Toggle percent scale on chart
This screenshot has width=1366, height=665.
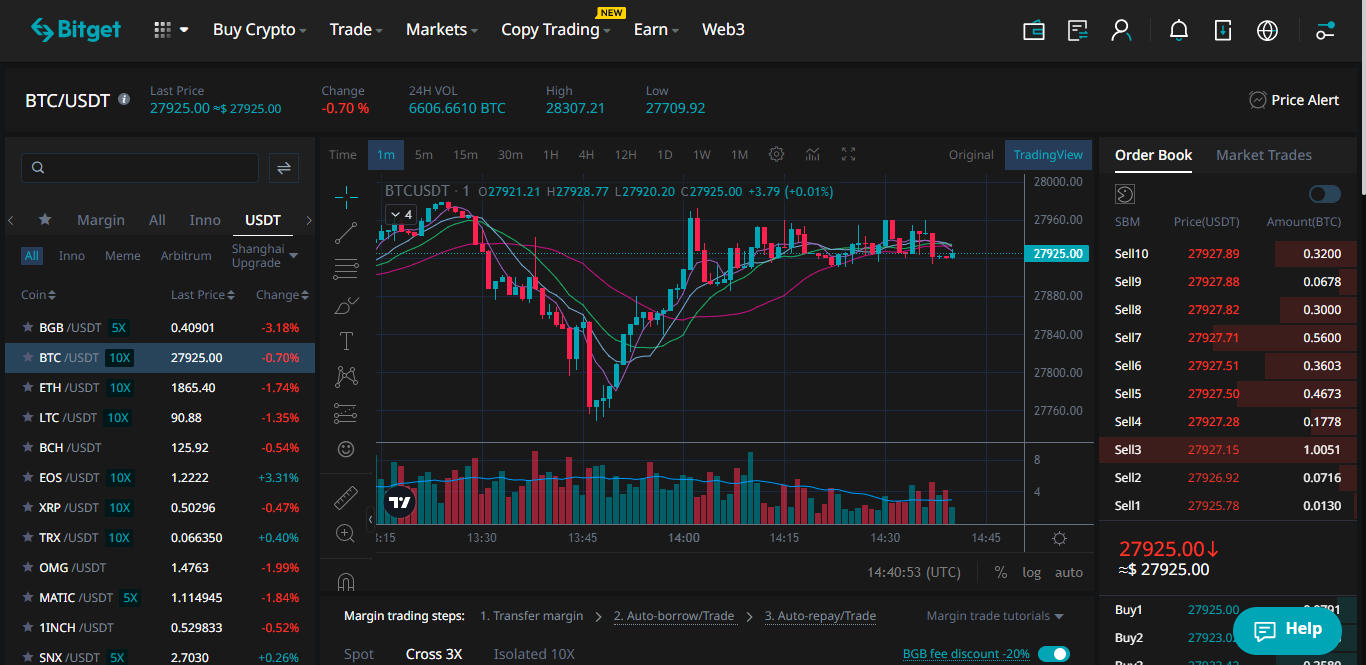click(x=1001, y=572)
